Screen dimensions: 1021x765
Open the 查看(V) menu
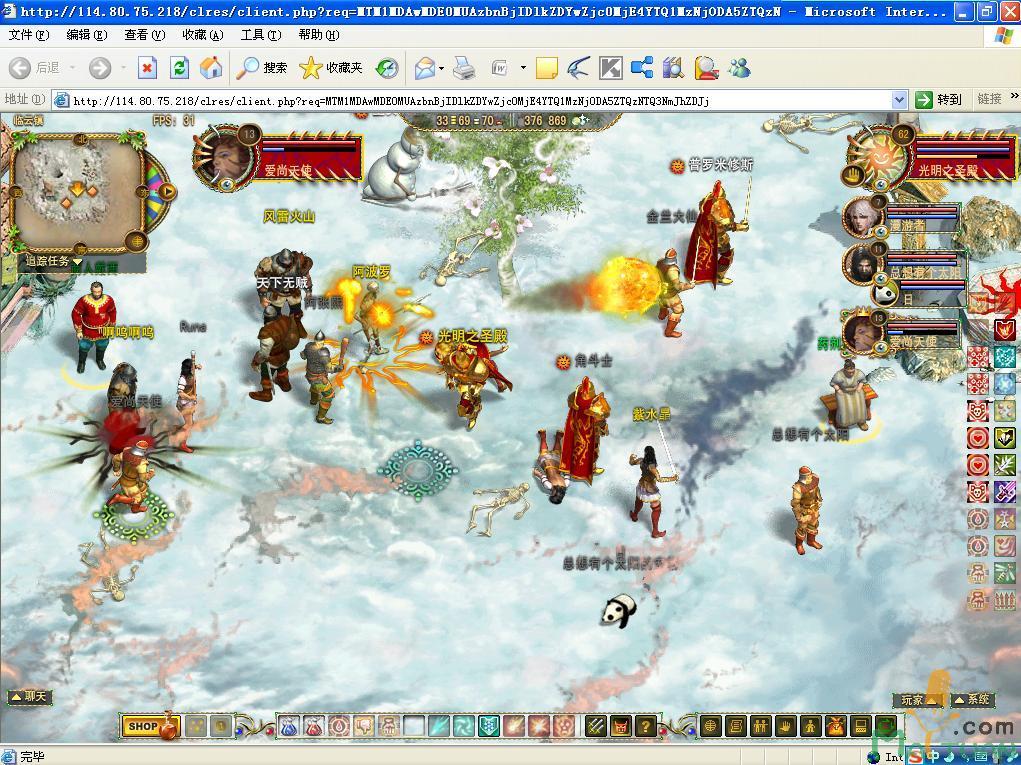coord(144,35)
